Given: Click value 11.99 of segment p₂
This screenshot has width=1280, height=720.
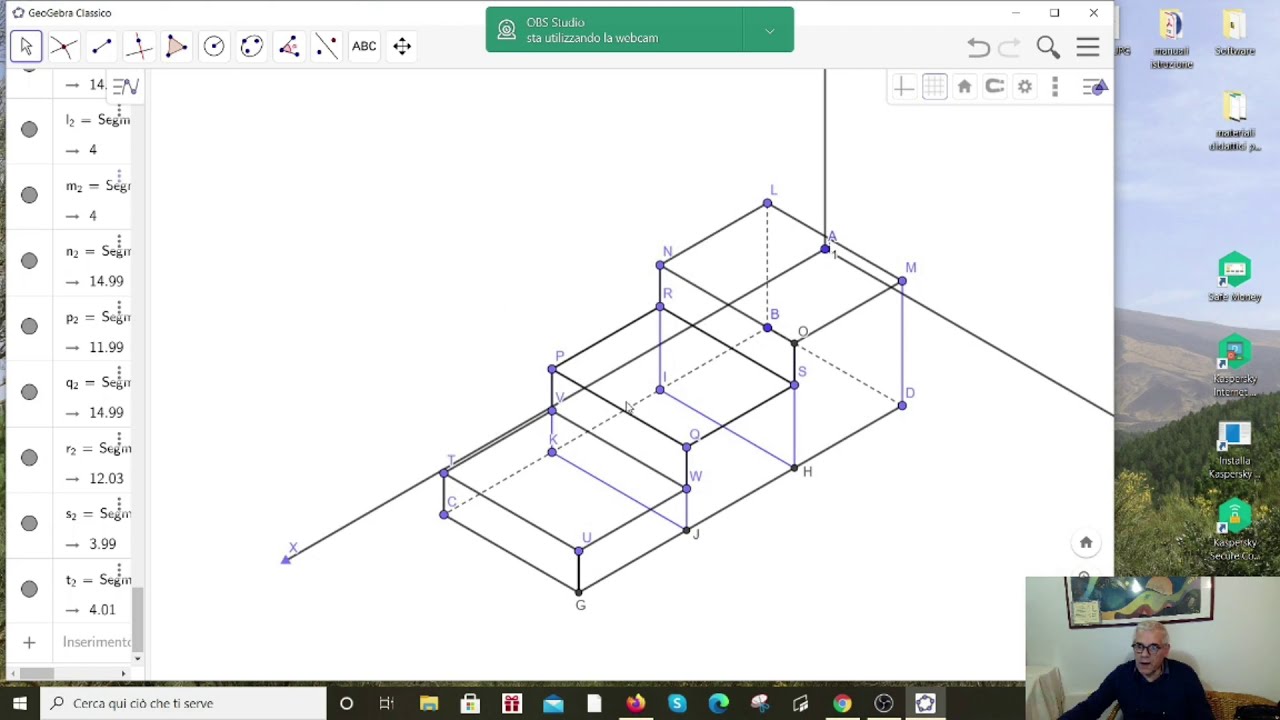Looking at the screenshot, I should point(106,347).
